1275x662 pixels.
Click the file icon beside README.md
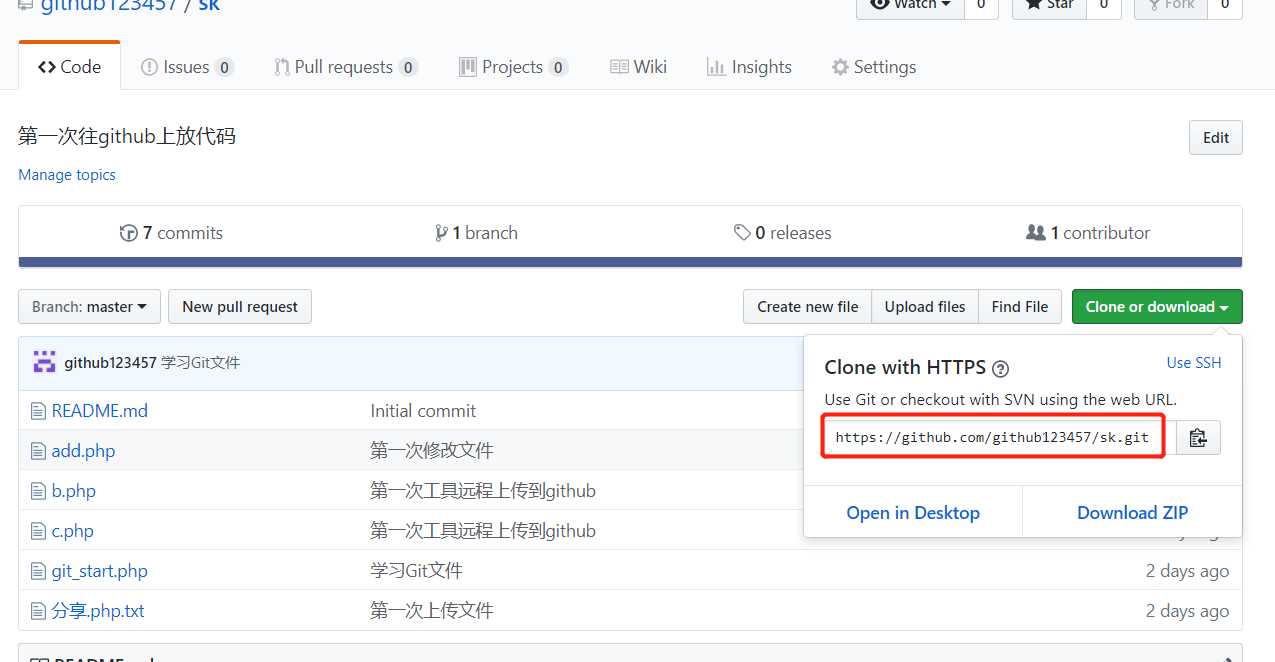[x=38, y=411]
